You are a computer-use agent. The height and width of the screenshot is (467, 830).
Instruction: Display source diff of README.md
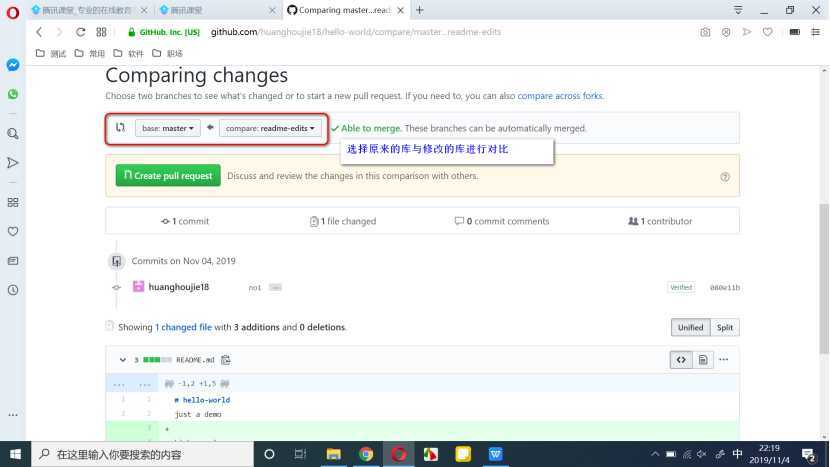click(681, 360)
